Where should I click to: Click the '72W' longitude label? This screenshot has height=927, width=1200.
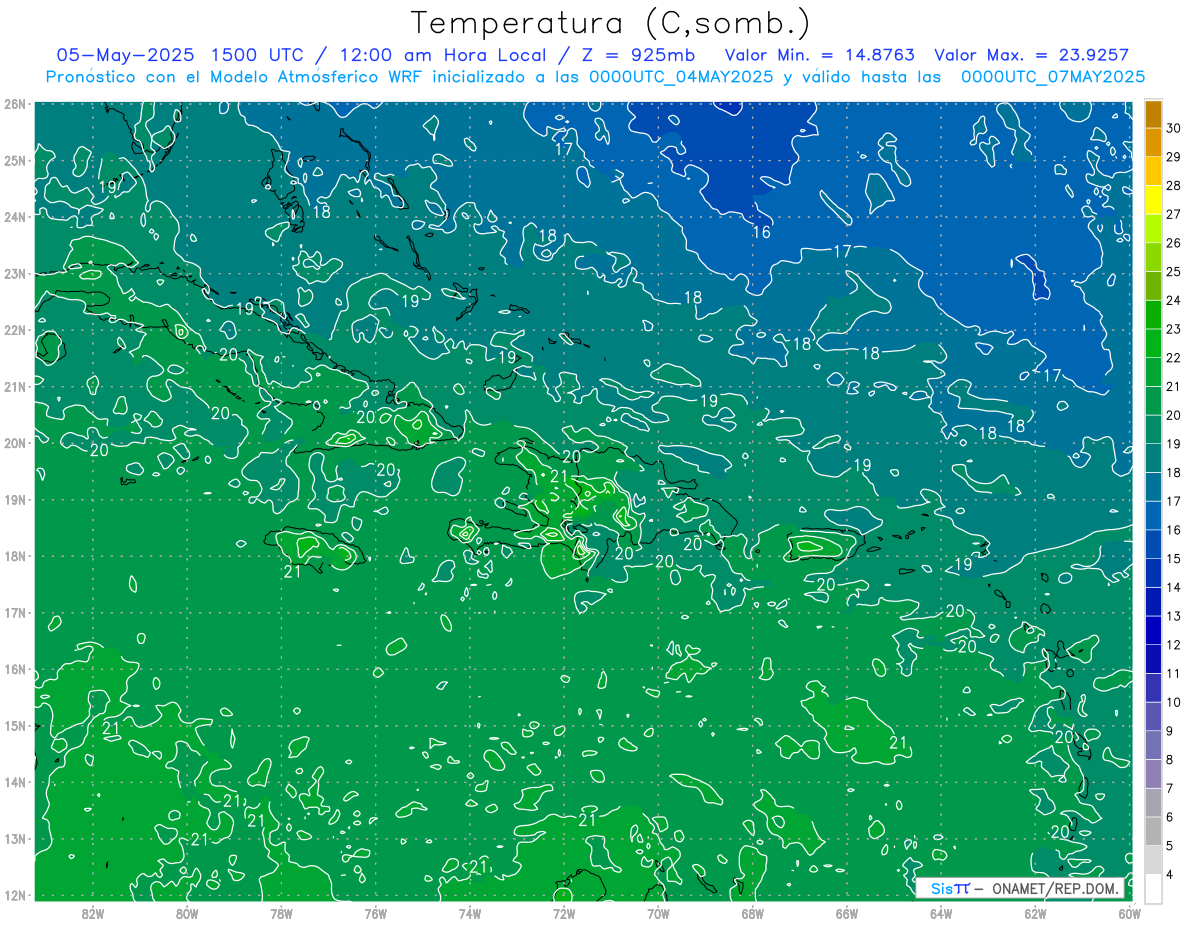(564, 914)
